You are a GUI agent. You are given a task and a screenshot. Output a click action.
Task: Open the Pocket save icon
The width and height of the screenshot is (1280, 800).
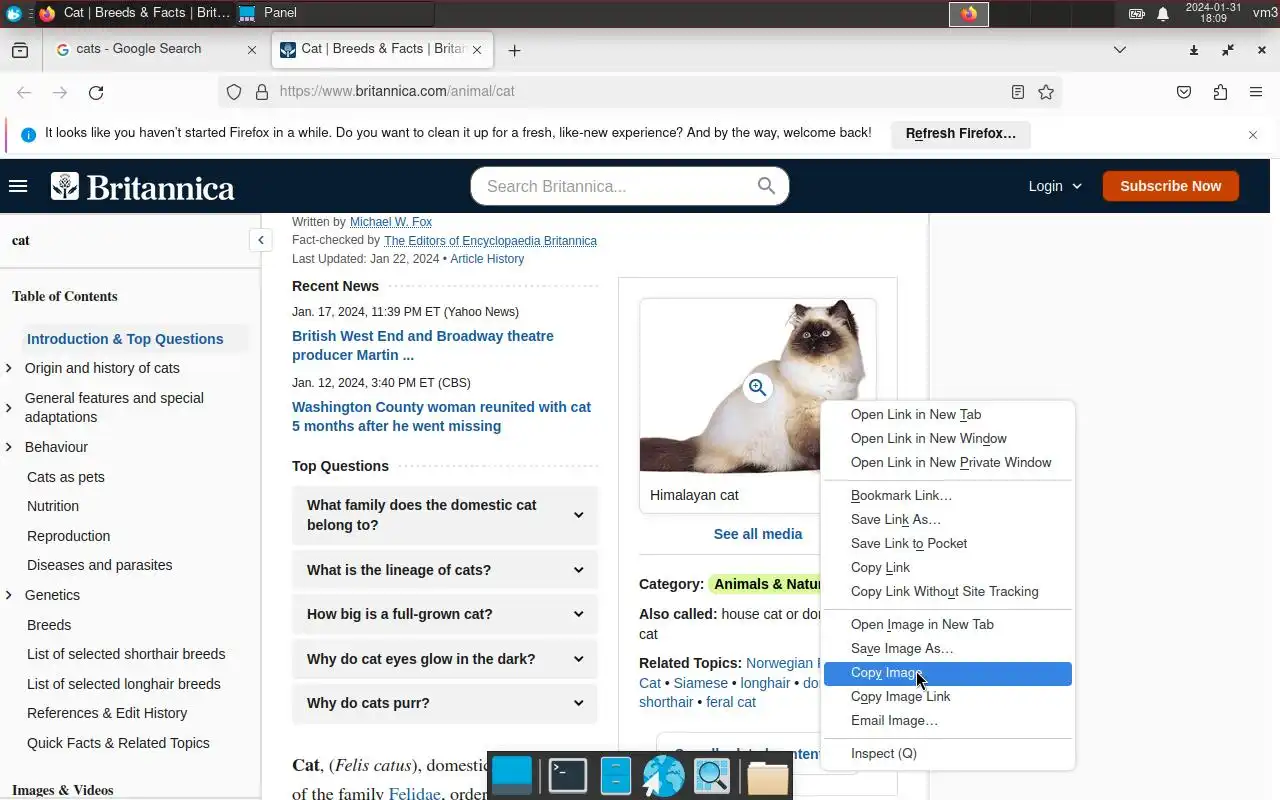1184,92
